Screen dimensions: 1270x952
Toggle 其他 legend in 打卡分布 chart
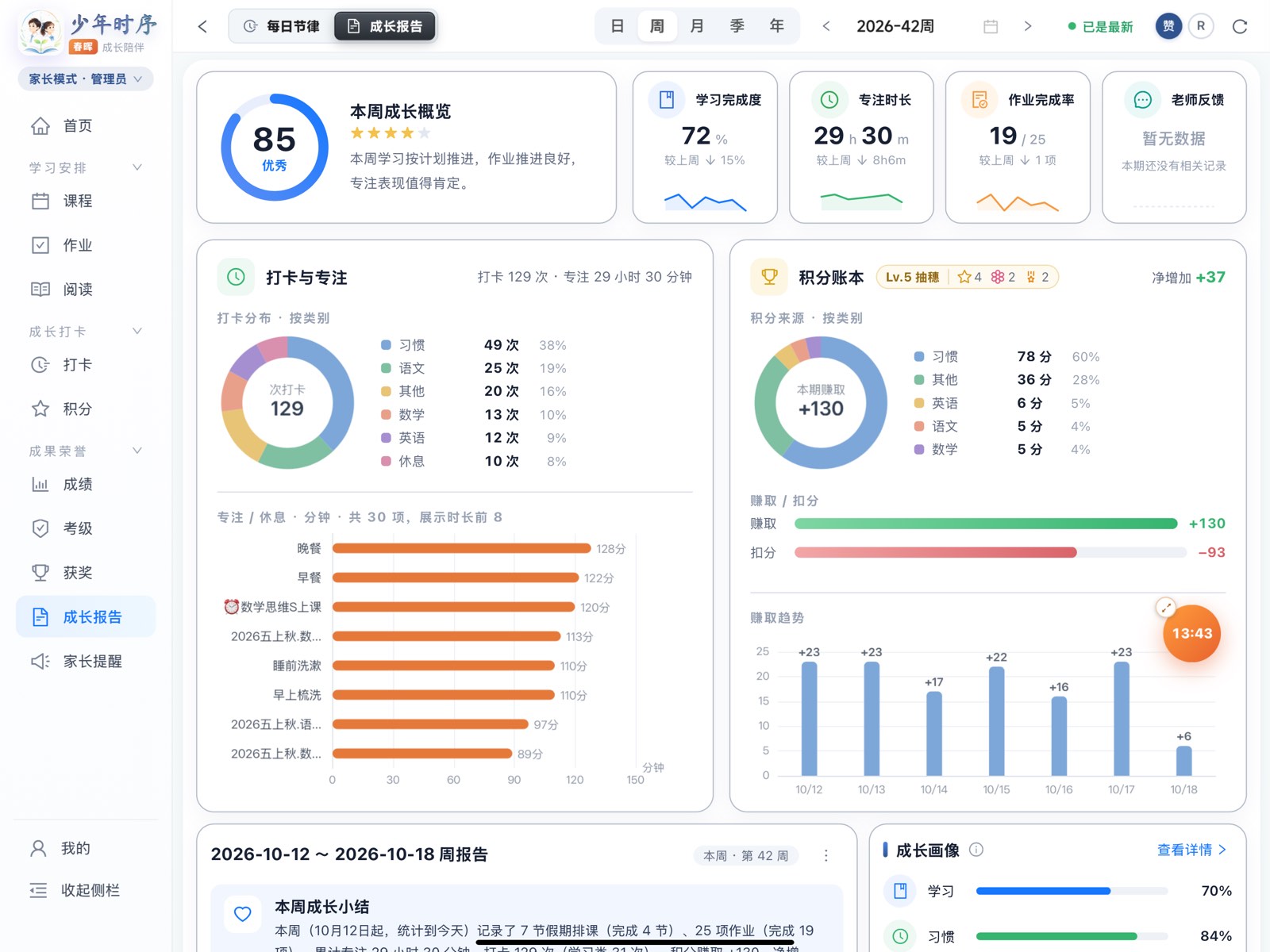click(404, 391)
